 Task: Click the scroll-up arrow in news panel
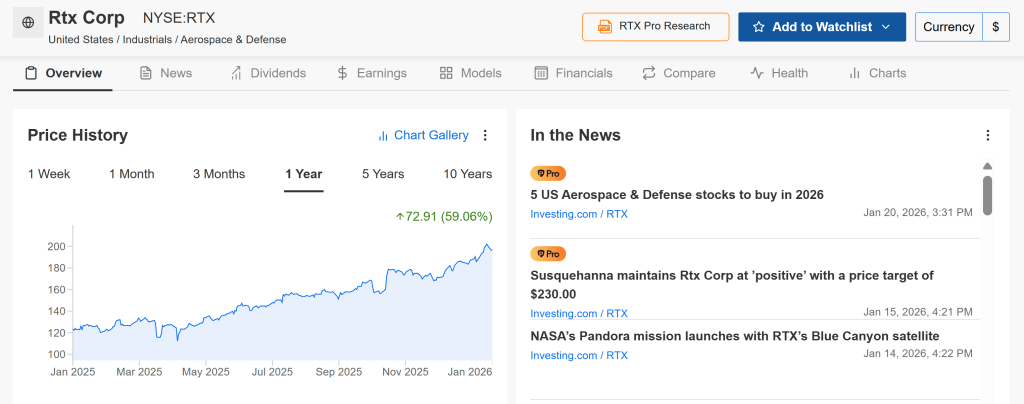(x=987, y=166)
